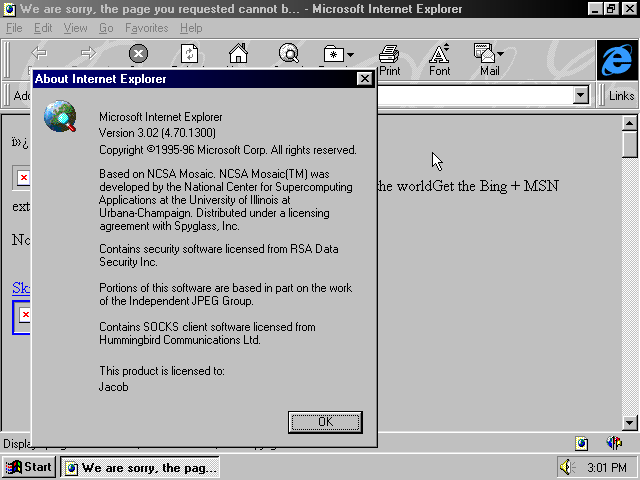Open the address bar dropdown list
This screenshot has width=640, height=480.
580,96
